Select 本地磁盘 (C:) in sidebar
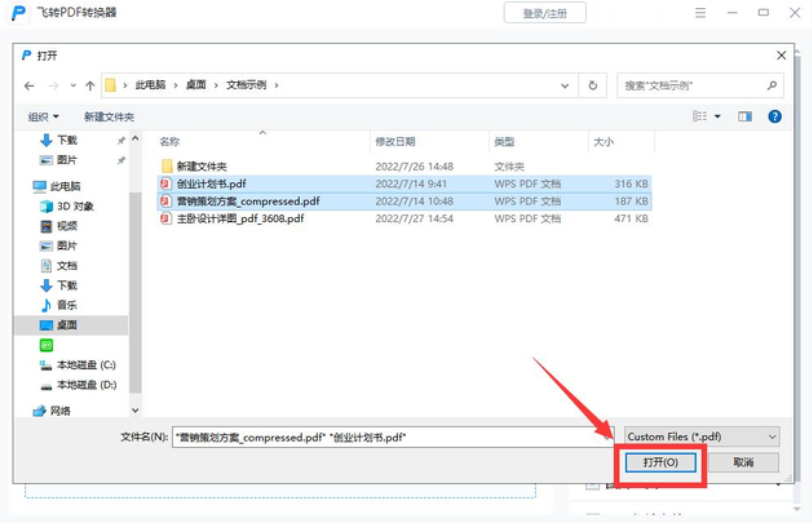This screenshot has width=812, height=523. 86,365
